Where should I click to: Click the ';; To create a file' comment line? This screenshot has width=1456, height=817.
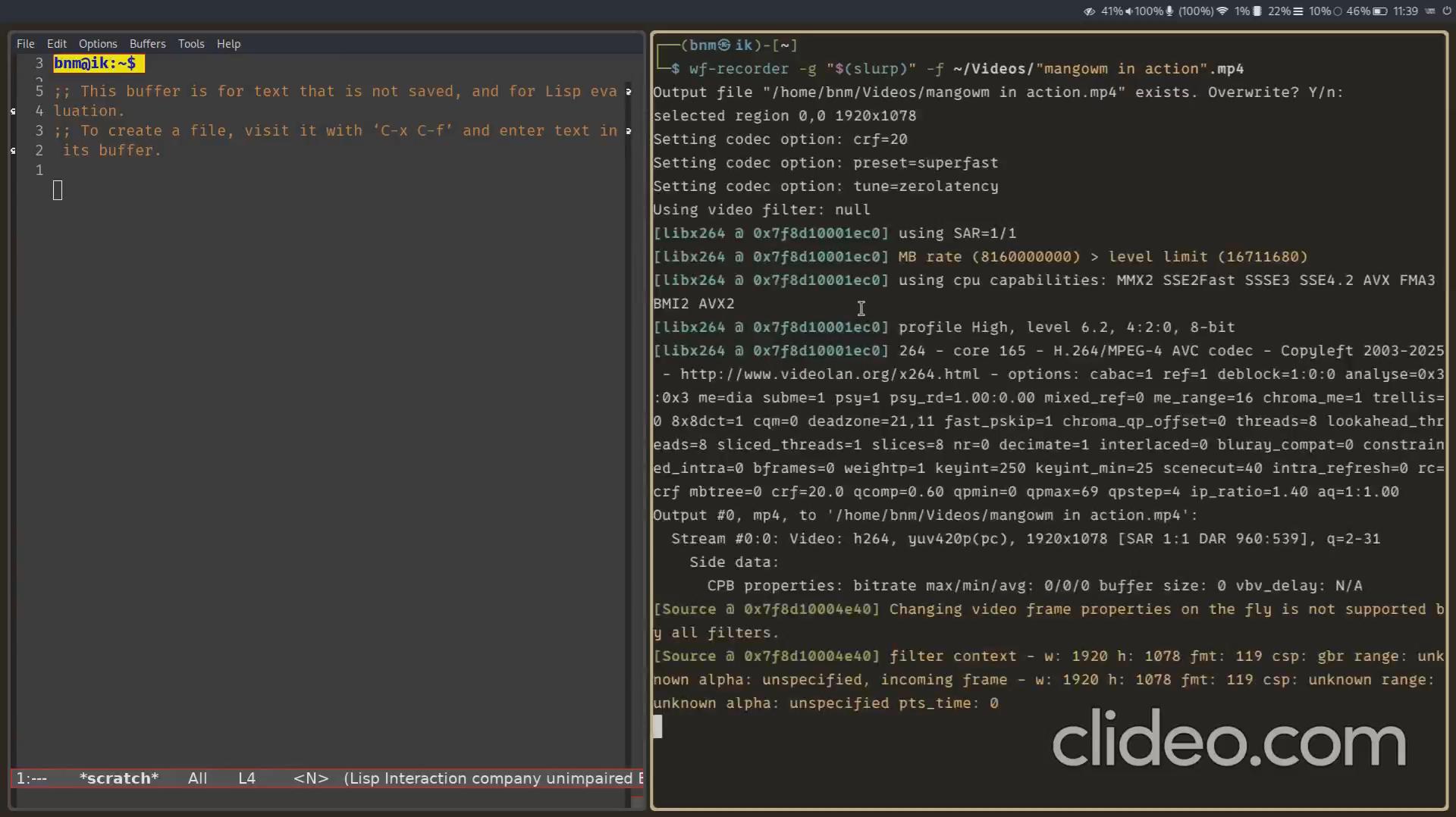pos(335,130)
